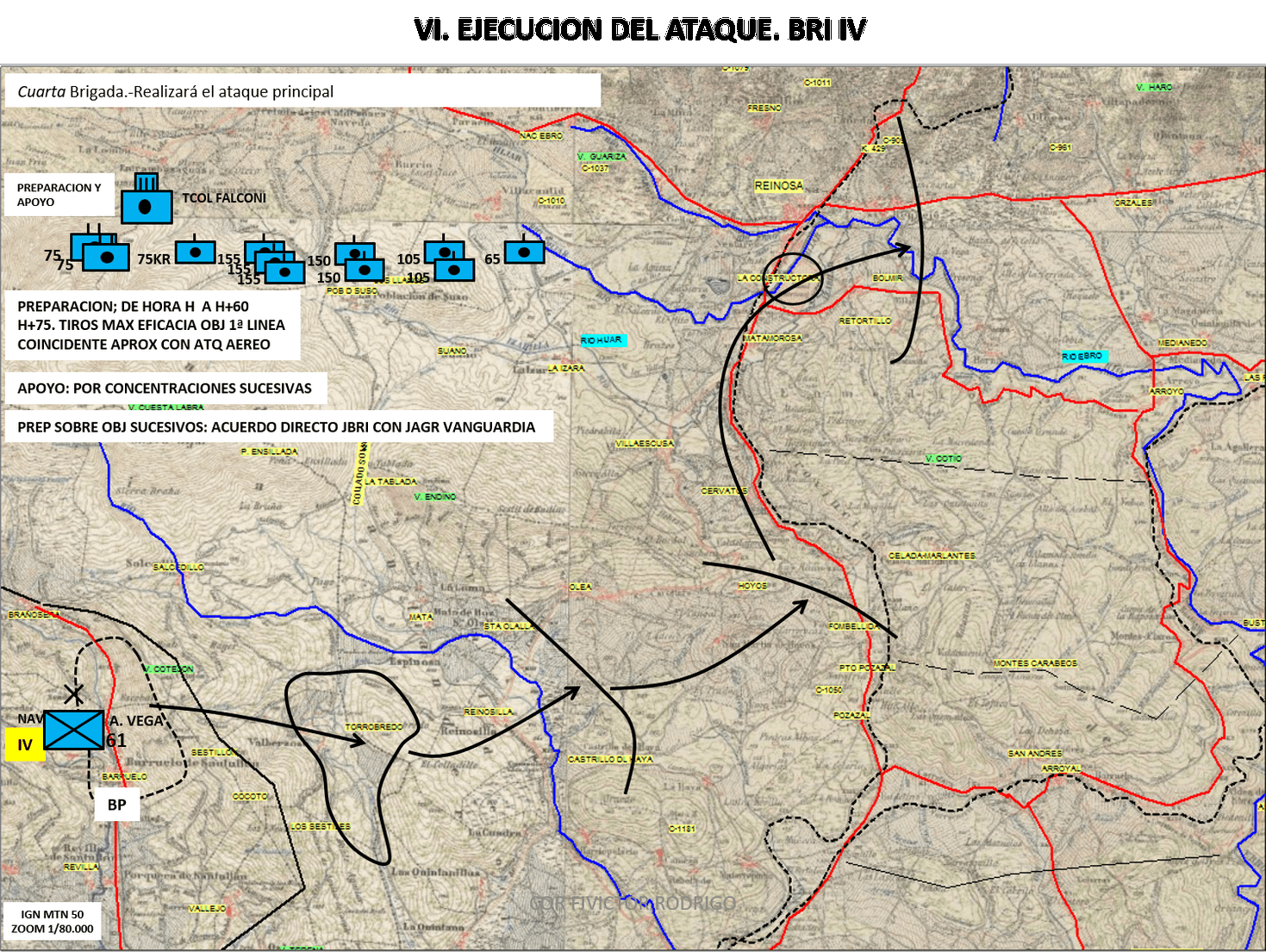1266x952 pixels.
Task: Click the BP label box
Action: point(117,805)
